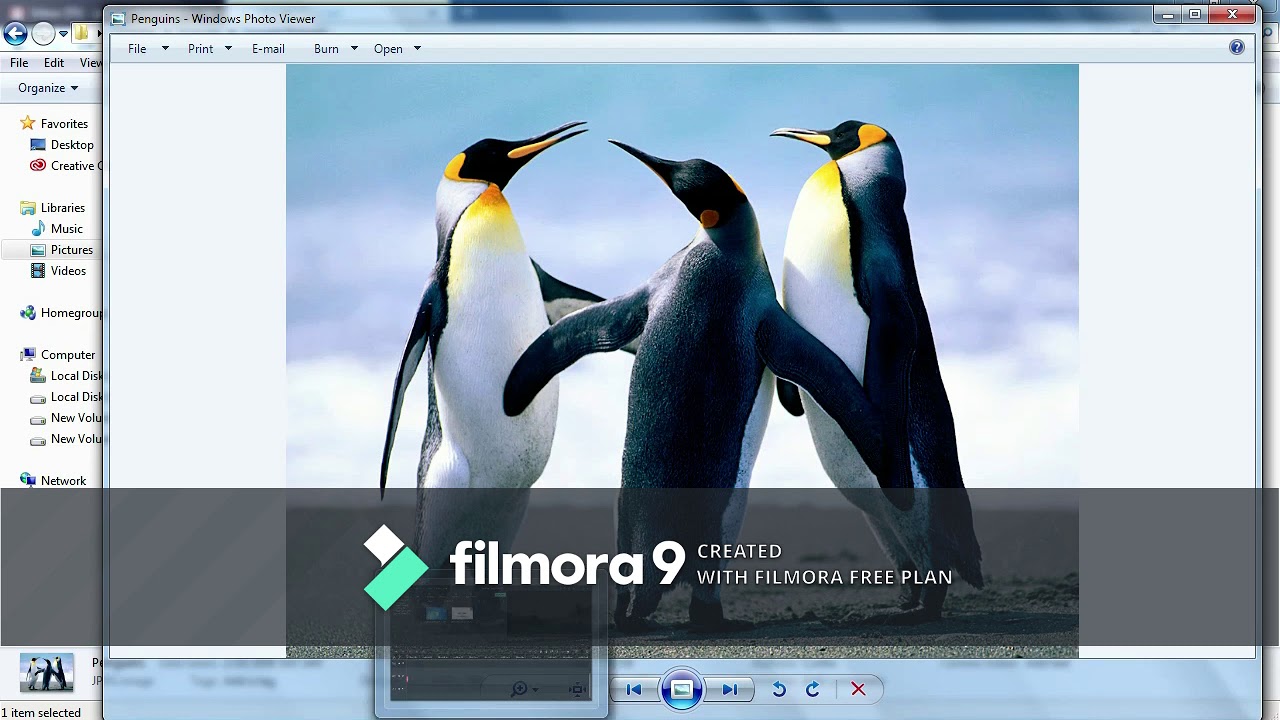Select Favorites in the navigation pane
Screen dimensions: 1280x720
click(64, 124)
